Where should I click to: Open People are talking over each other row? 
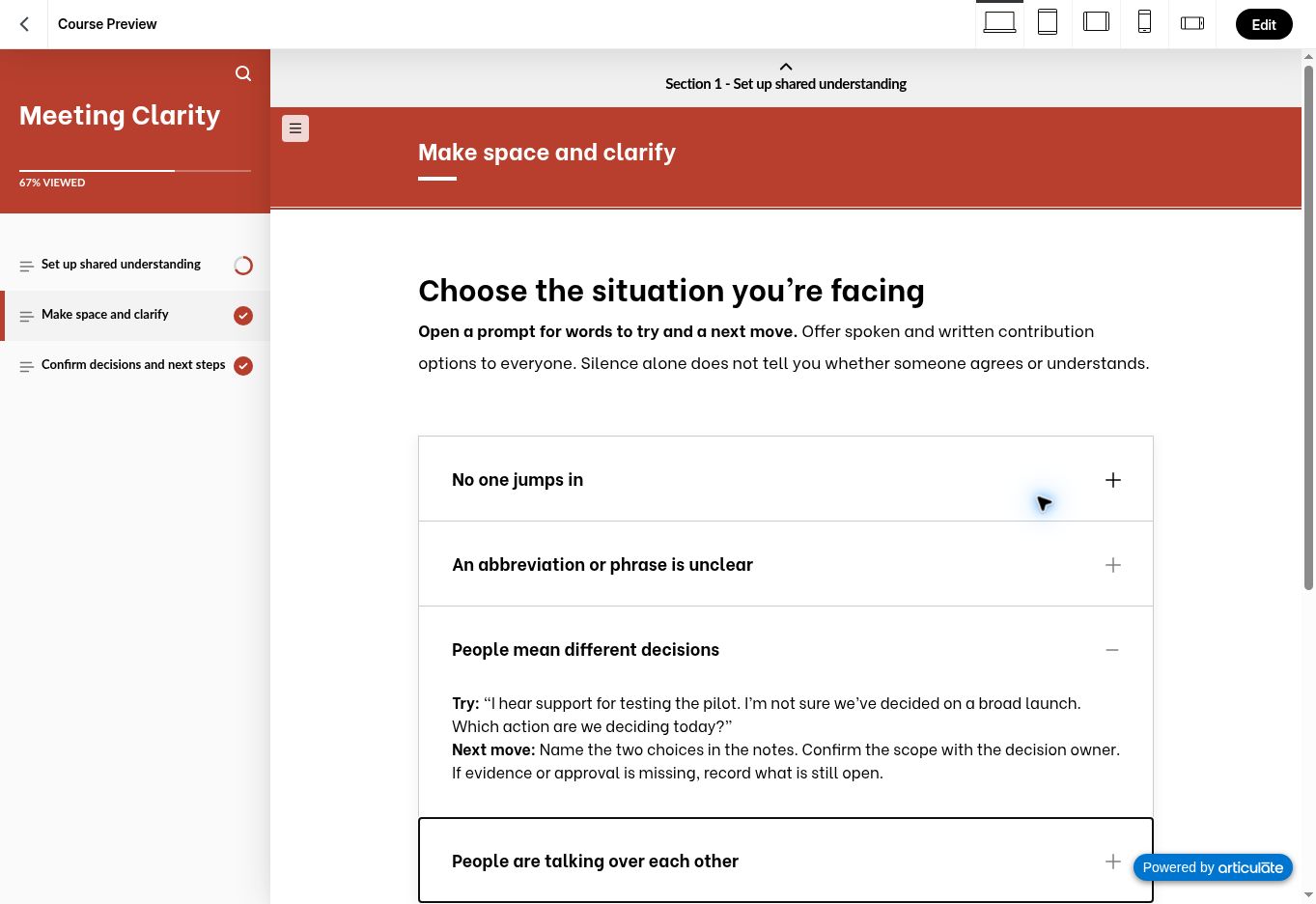tap(786, 861)
